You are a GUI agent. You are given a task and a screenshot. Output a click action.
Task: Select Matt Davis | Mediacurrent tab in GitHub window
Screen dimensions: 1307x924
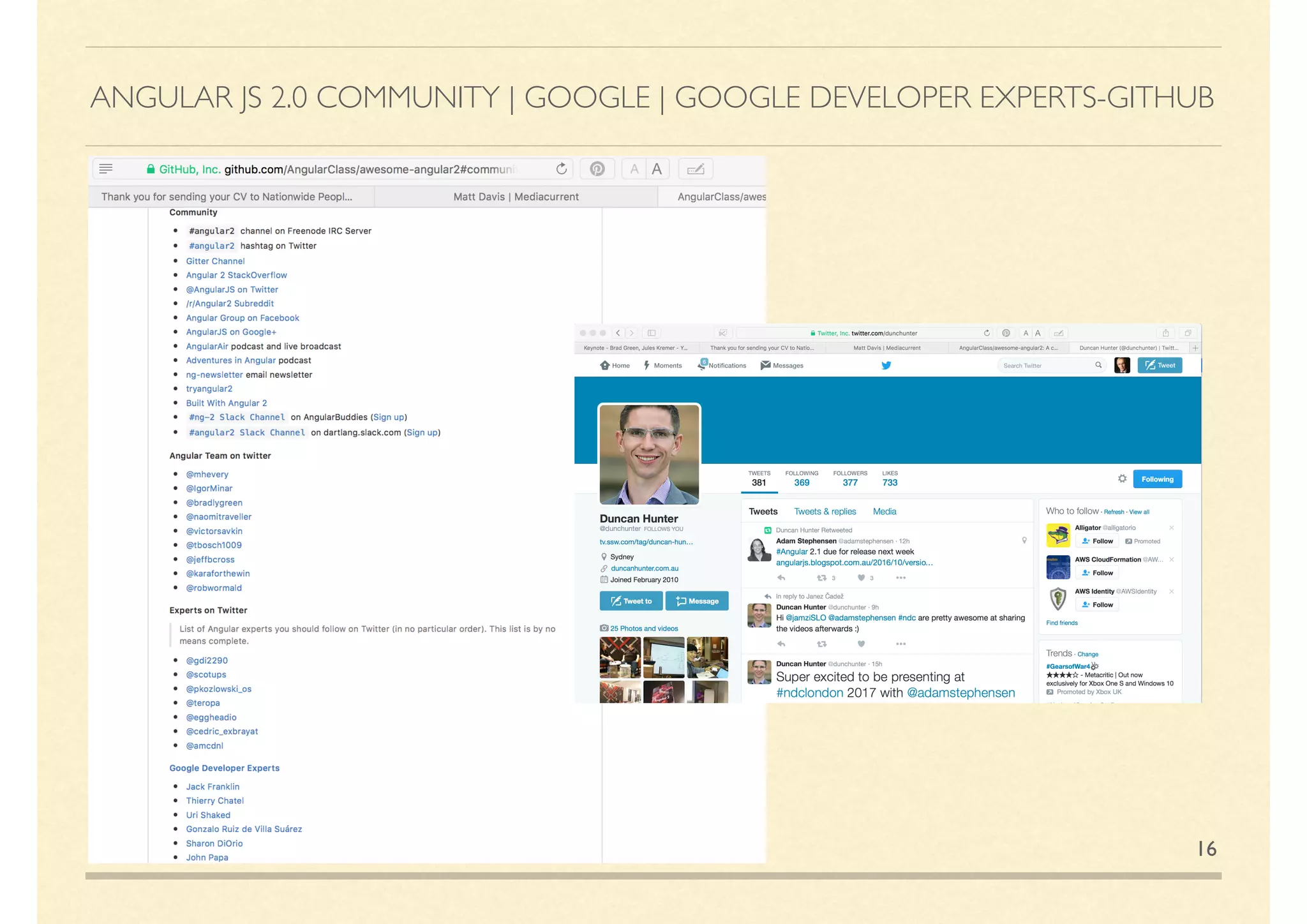click(x=516, y=197)
